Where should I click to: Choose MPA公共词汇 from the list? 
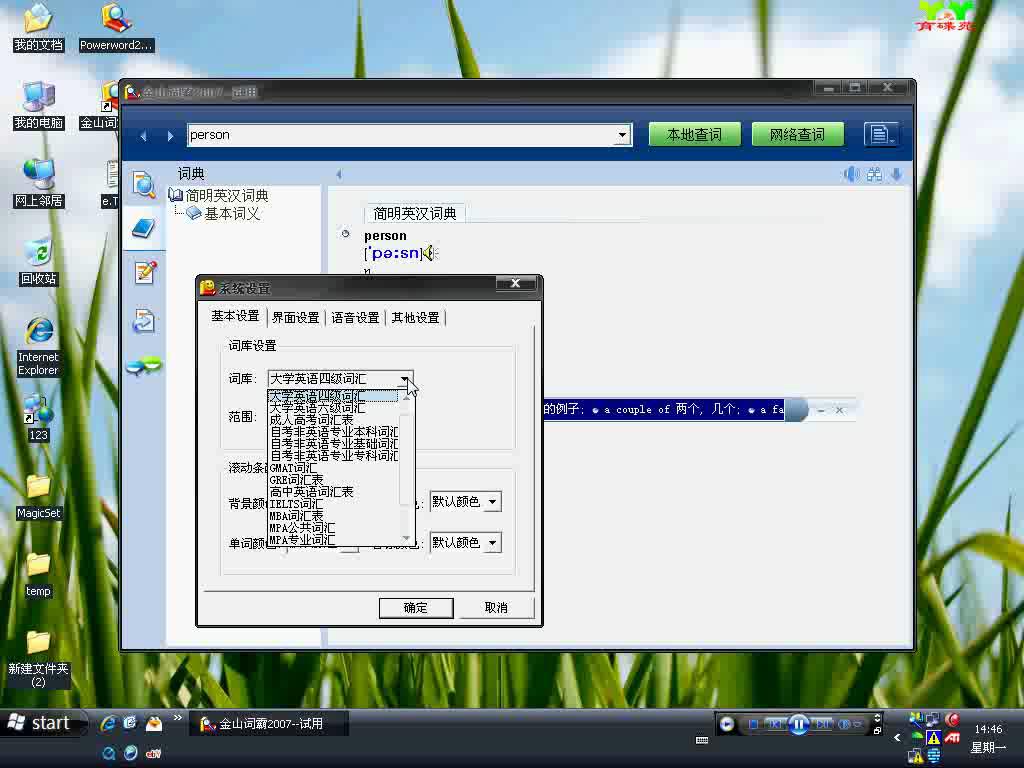[333, 528]
